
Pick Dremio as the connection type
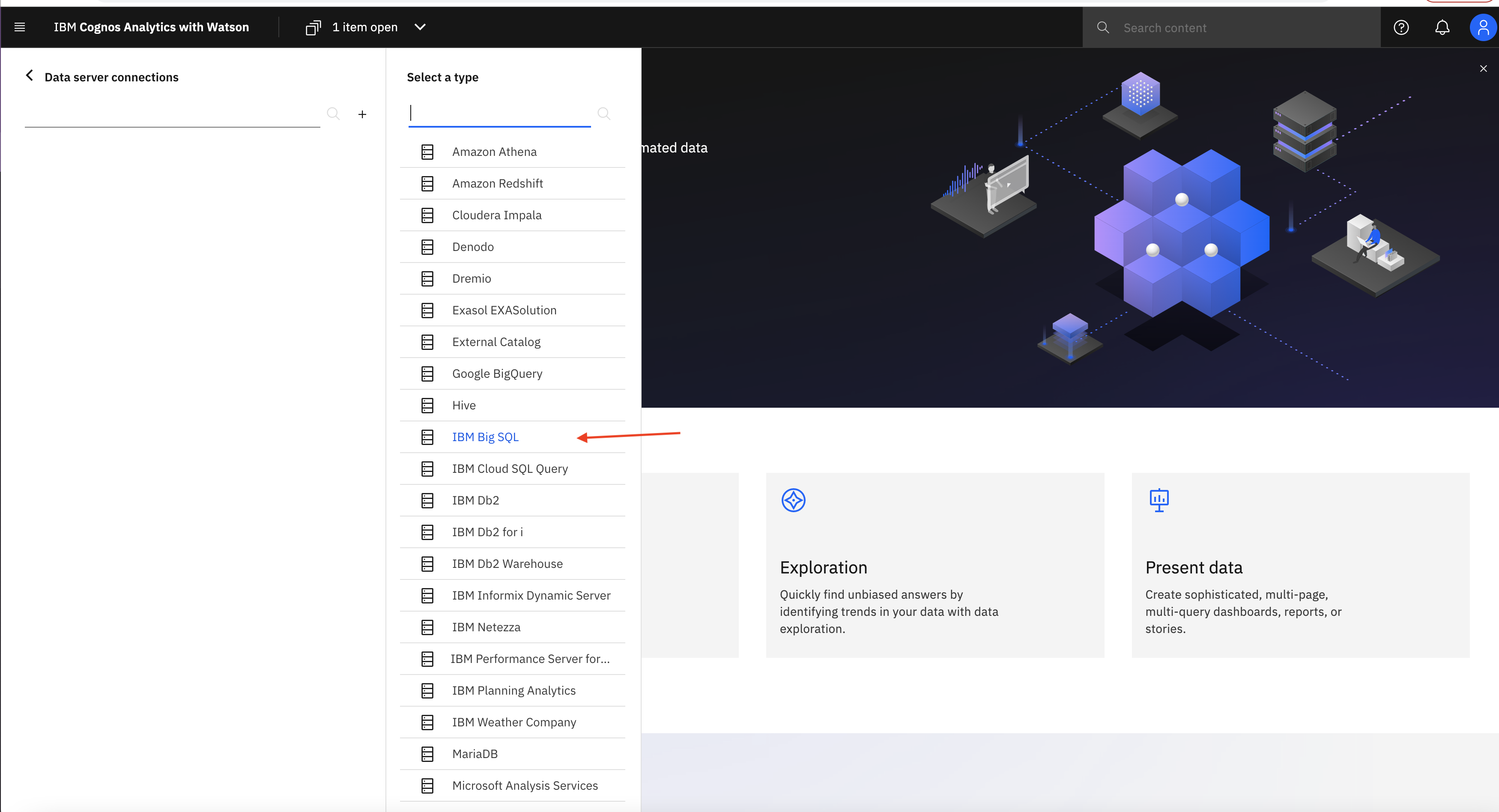[x=512, y=279]
